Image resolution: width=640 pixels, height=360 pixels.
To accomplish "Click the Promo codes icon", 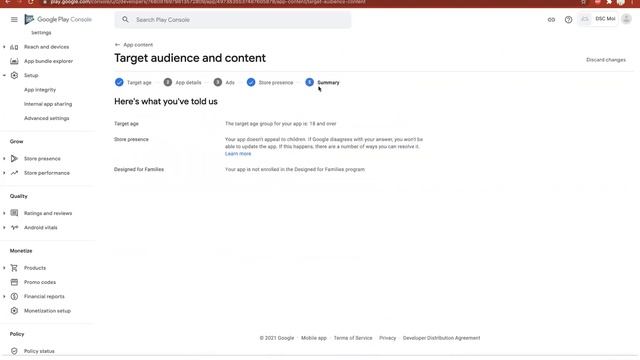I will 14,282.
